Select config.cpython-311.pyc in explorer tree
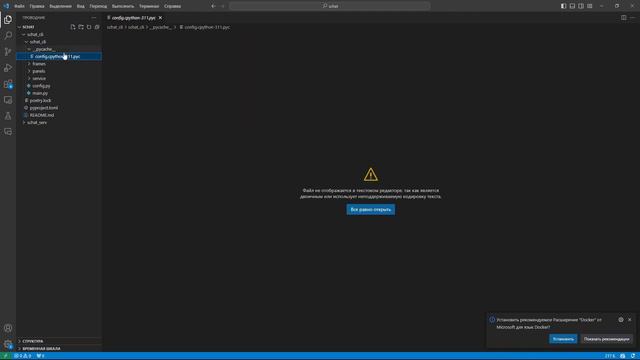Image resolution: width=640 pixels, height=360 pixels. click(59, 56)
